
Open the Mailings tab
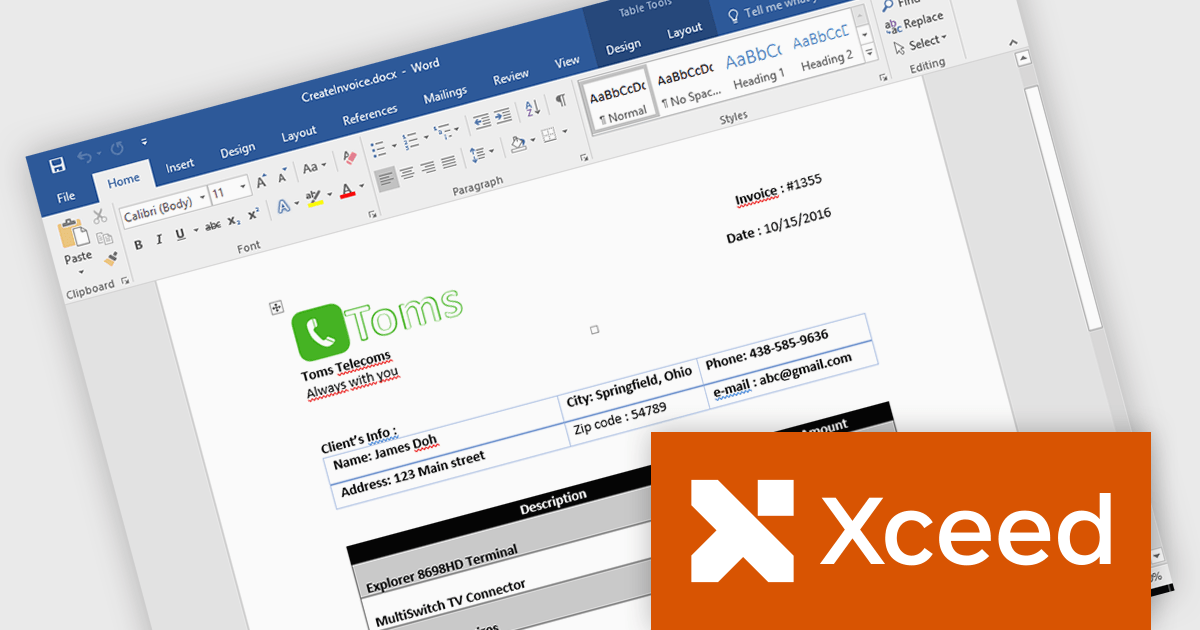point(445,95)
